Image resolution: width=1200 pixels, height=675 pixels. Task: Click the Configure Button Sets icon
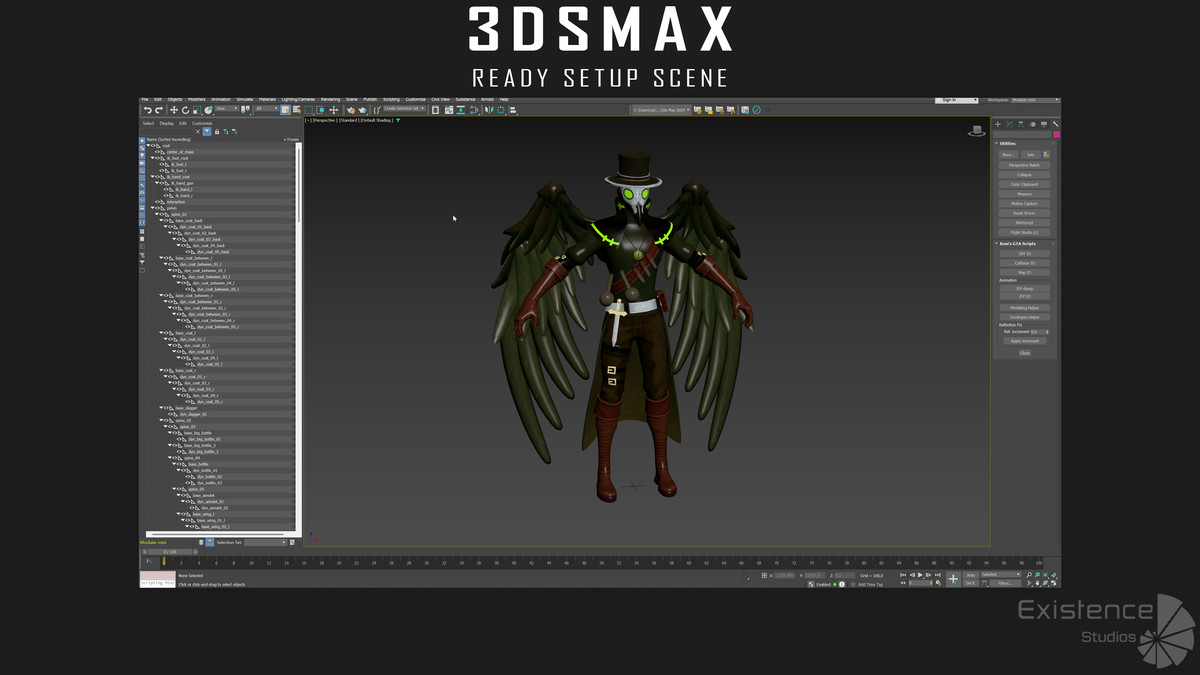[1046, 155]
